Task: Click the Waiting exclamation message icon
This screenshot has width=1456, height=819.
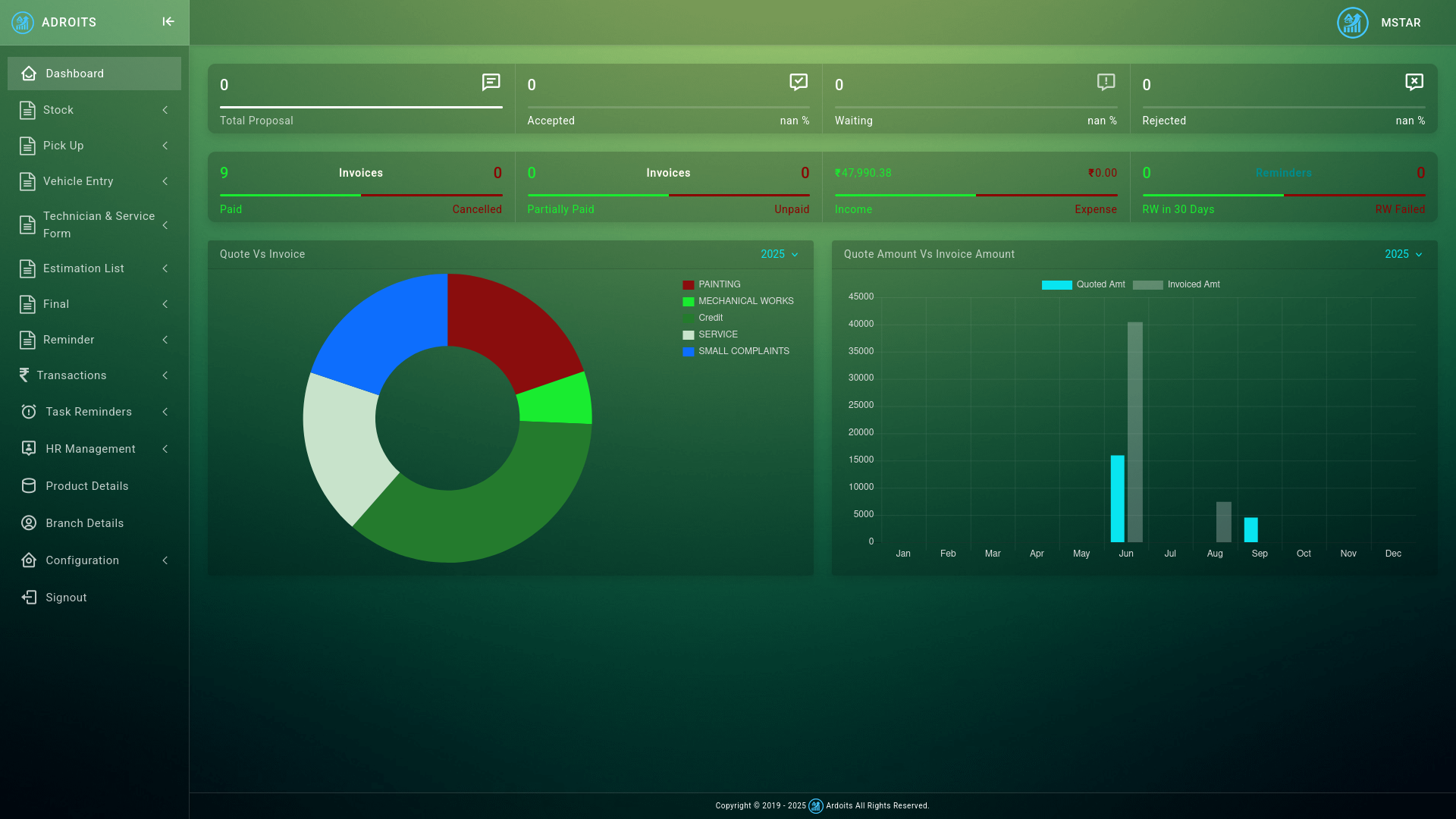Action: click(1106, 82)
